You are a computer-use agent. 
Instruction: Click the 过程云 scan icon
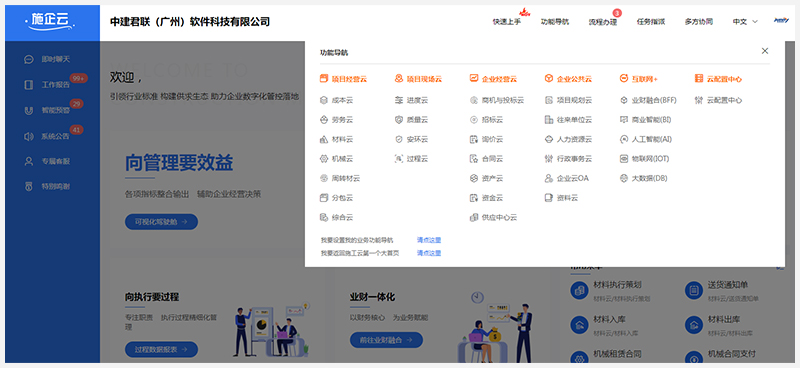coord(398,159)
